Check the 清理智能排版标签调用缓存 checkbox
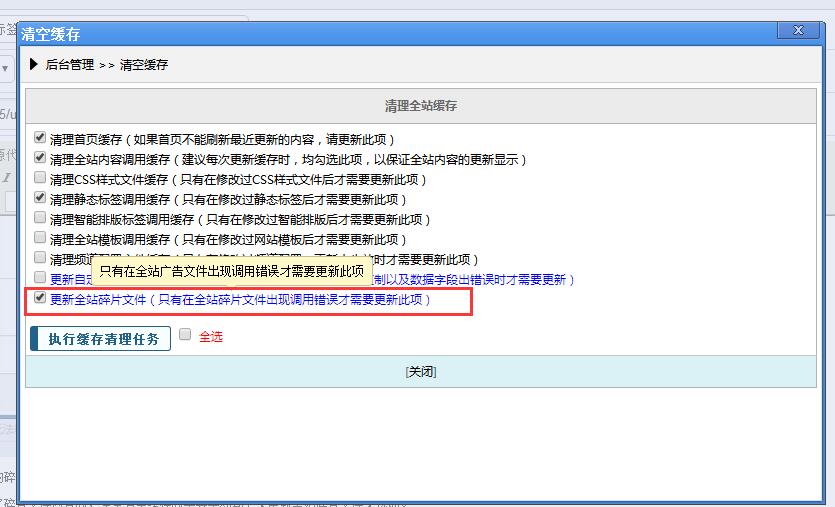This screenshot has width=835, height=507. click(40, 218)
